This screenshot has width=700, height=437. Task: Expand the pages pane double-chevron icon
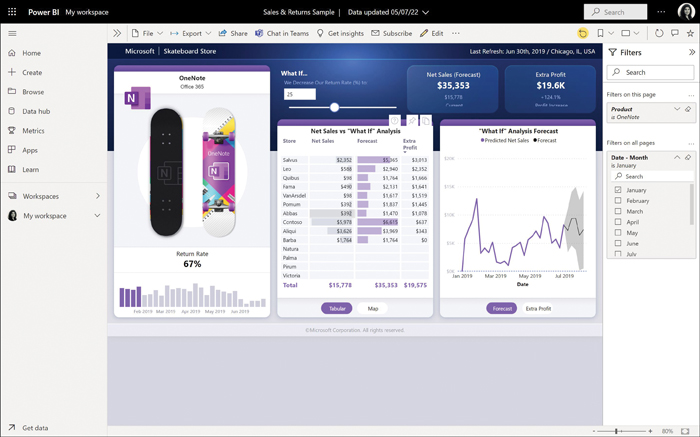point(117,33)
